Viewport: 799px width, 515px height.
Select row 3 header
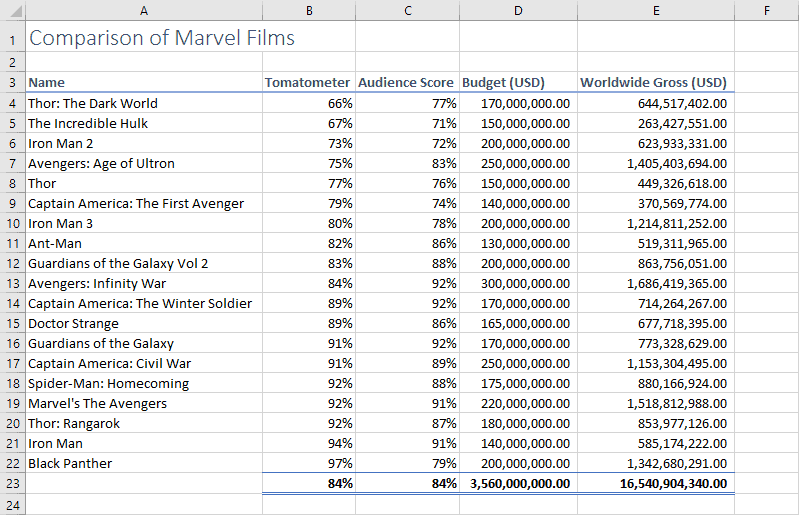point(13,83)
